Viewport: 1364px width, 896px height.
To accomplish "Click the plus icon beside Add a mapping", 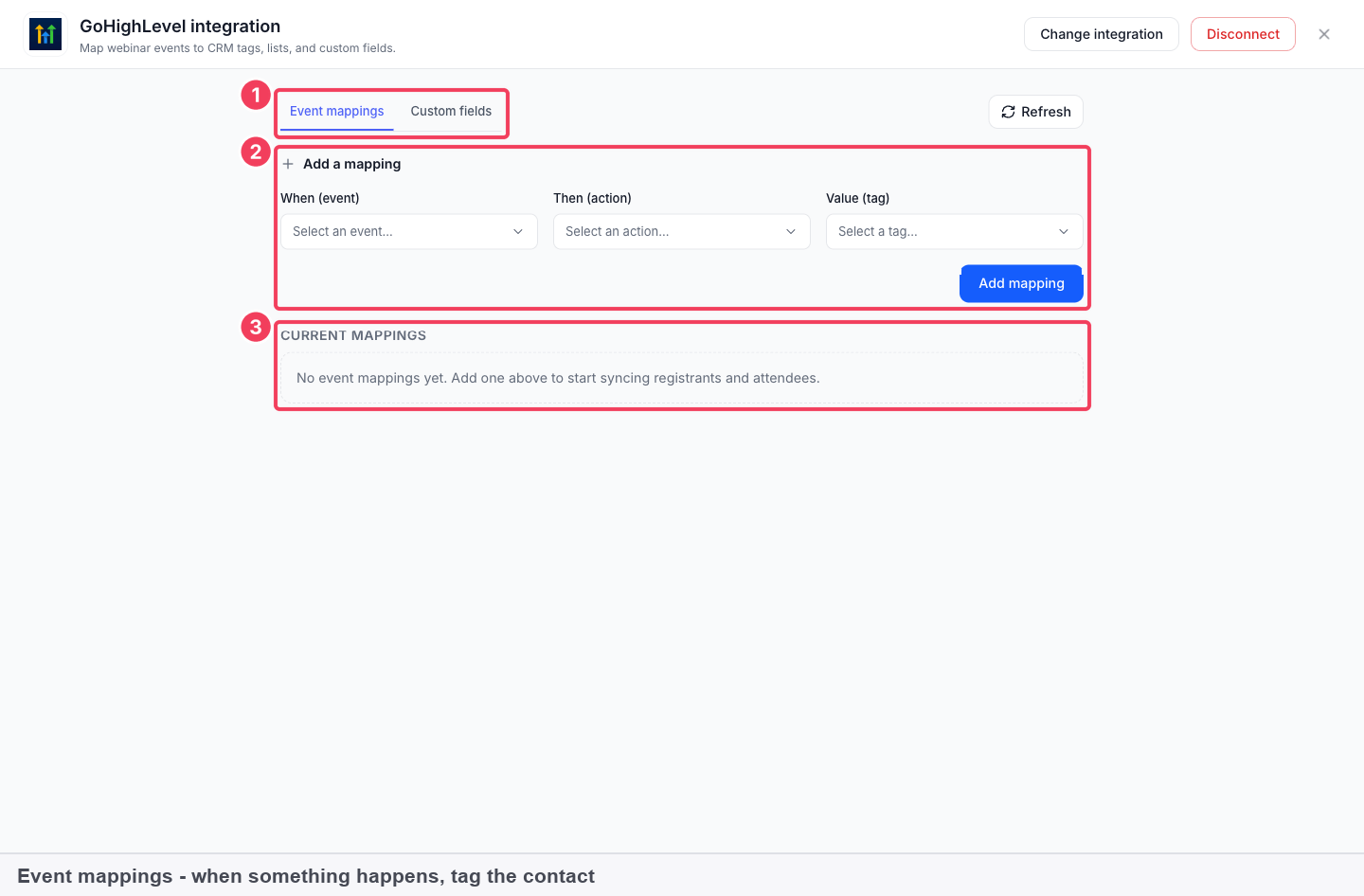I will tap(288, 164).
